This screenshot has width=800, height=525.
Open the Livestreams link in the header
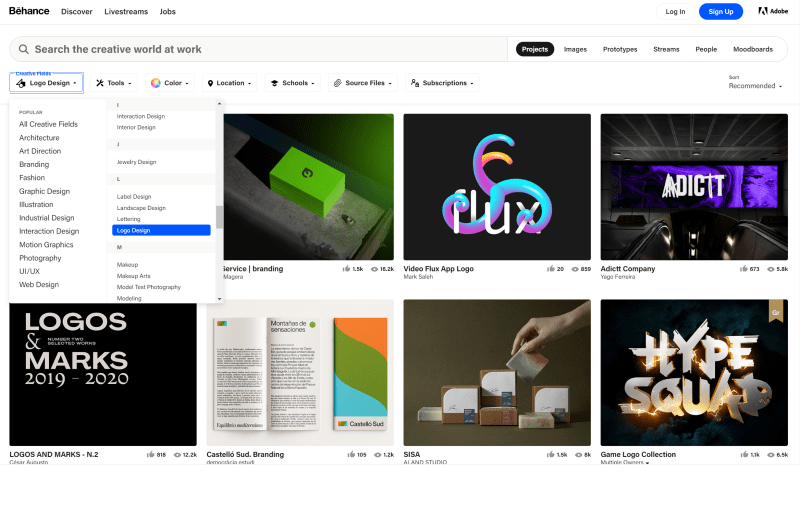point(126,12)
